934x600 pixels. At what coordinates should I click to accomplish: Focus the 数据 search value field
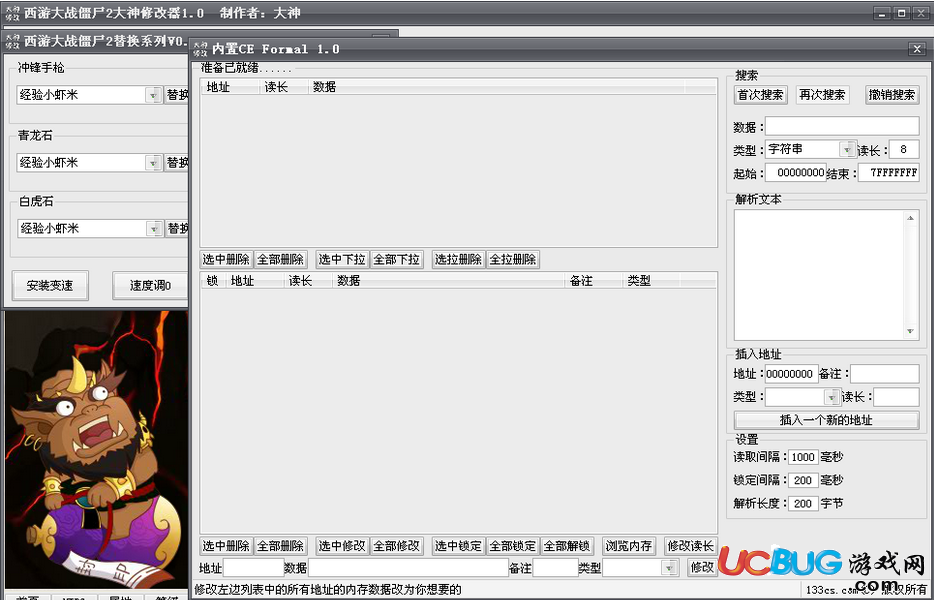(842, 126)
